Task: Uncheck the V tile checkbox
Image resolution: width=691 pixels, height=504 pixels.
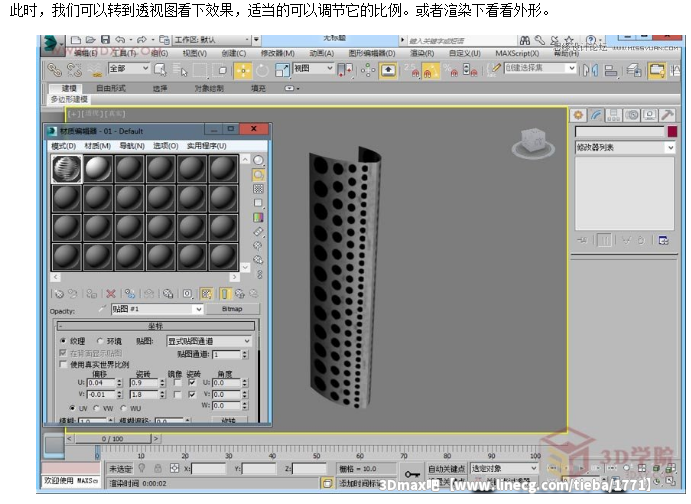Action: point(192,394)
